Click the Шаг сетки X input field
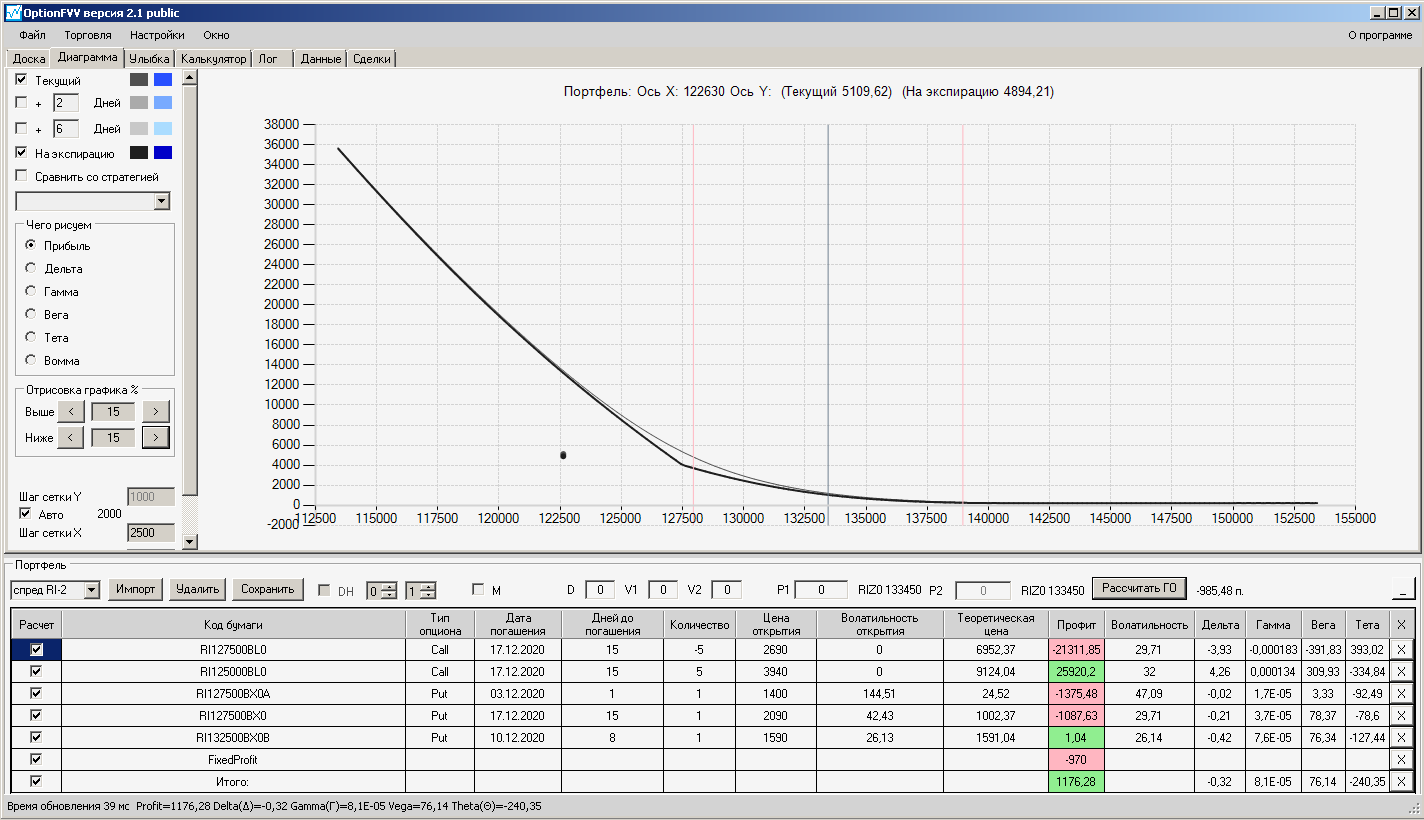The height and width of the screenshot is (820, 1424). pos(150,533)
